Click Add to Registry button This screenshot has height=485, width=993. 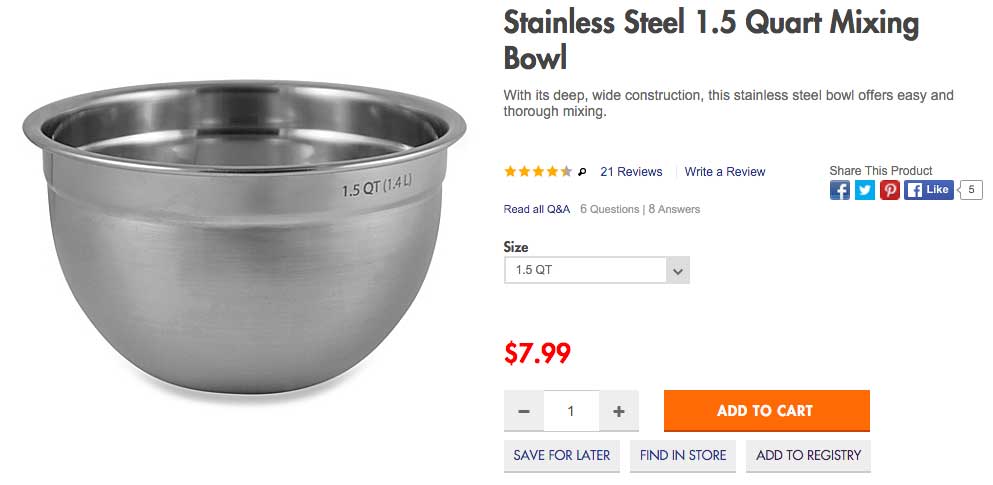[808, 456]
